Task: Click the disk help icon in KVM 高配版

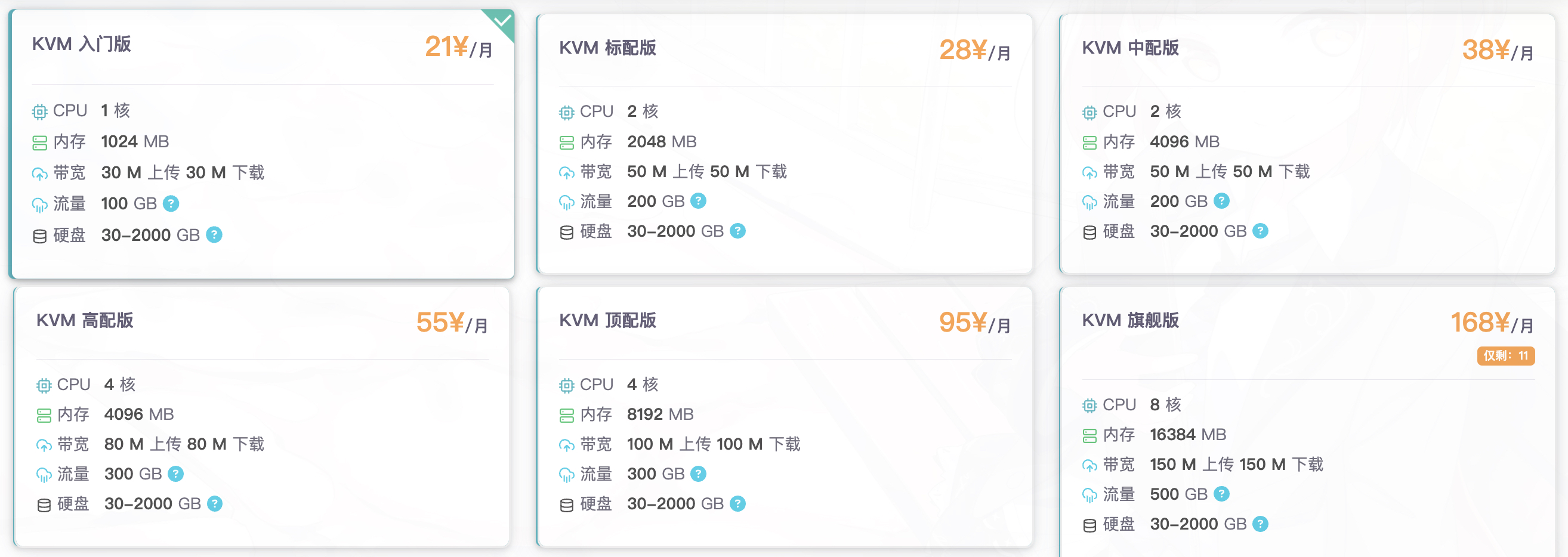Action: tap(215, 503)
